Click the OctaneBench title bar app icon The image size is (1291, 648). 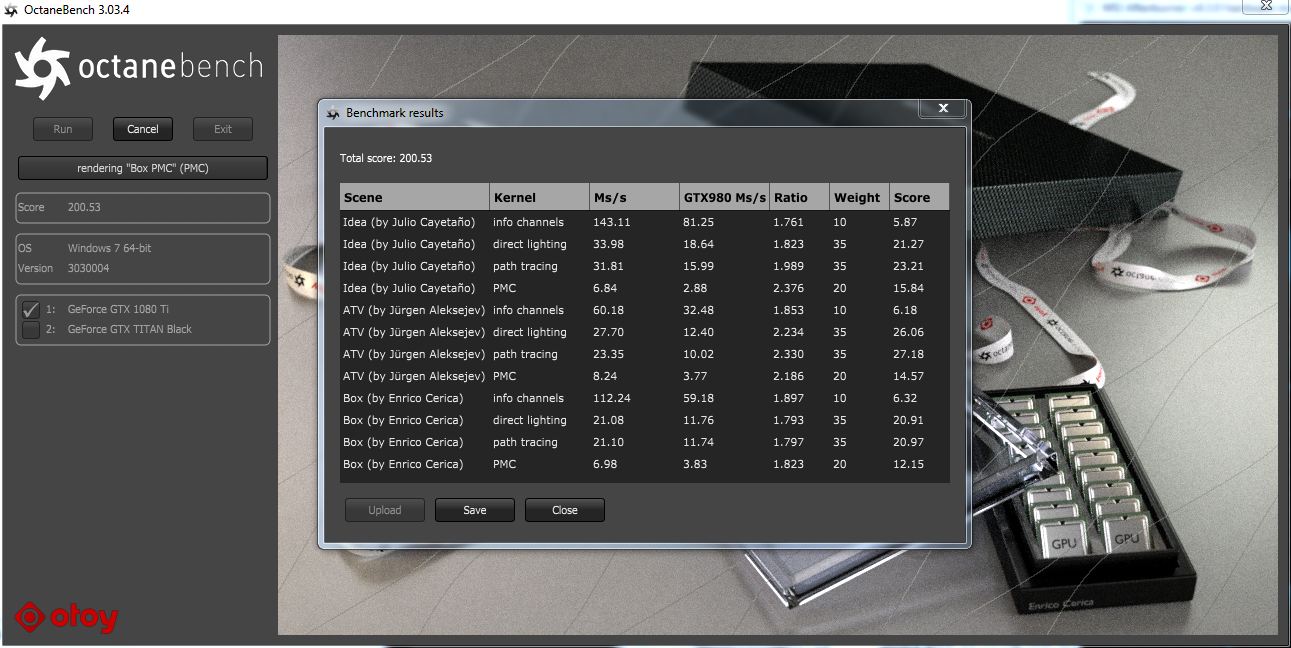tap(10, 10)
